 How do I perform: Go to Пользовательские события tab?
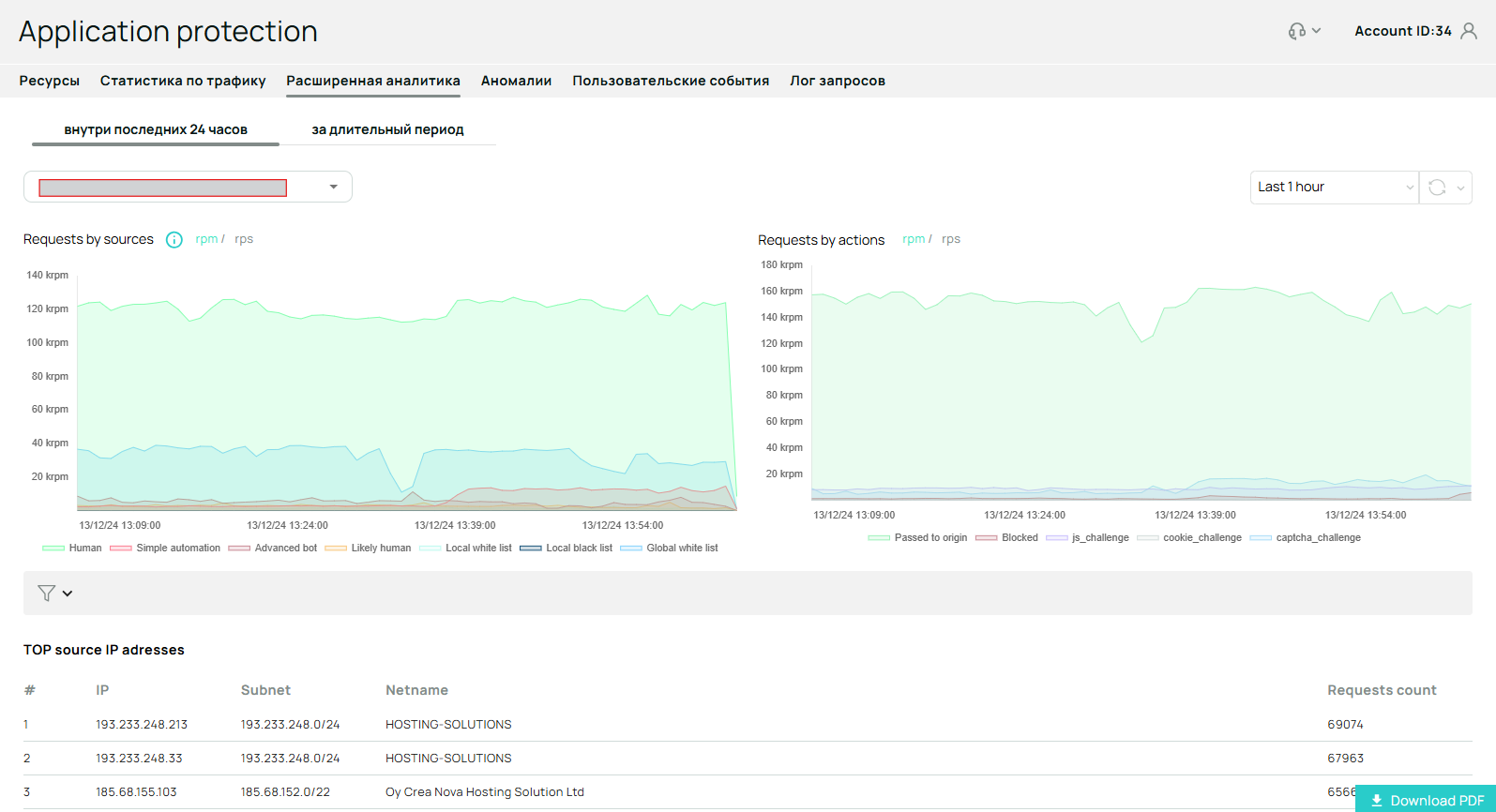click(x=671, y=81)
